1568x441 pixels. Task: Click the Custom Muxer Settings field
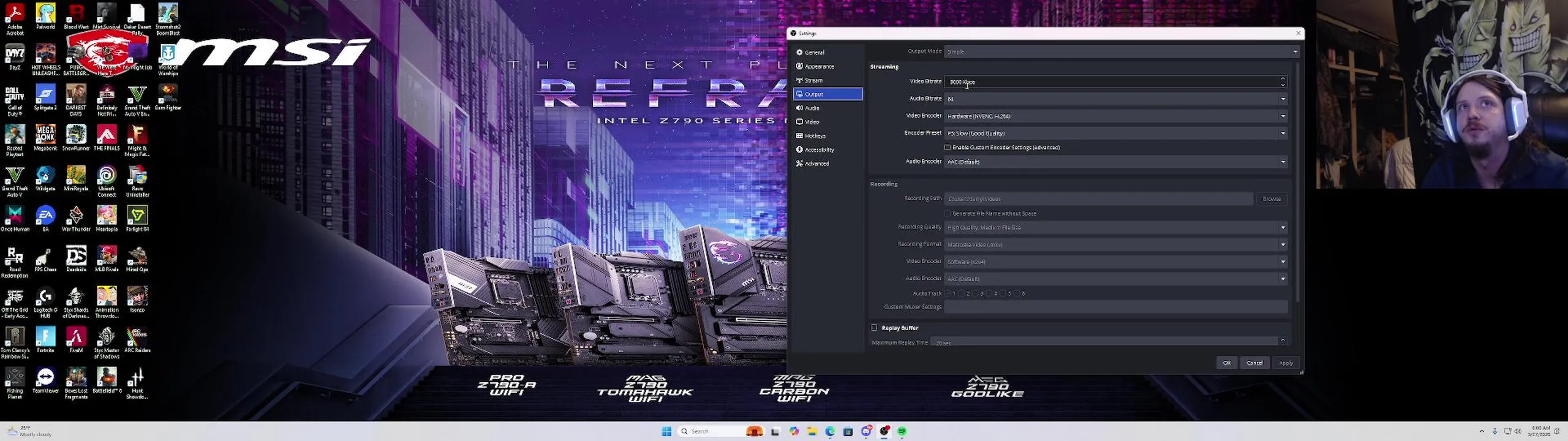point(1116,307)
